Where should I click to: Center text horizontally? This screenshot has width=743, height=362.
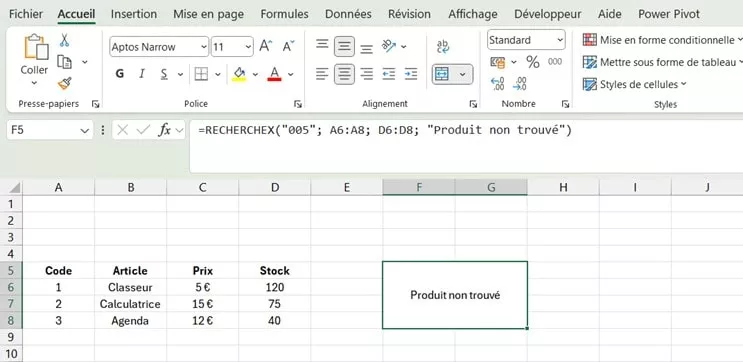pos(344,74)
